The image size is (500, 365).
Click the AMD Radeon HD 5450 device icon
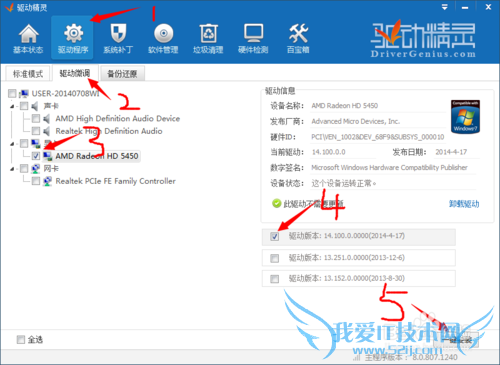coord(48,156)
